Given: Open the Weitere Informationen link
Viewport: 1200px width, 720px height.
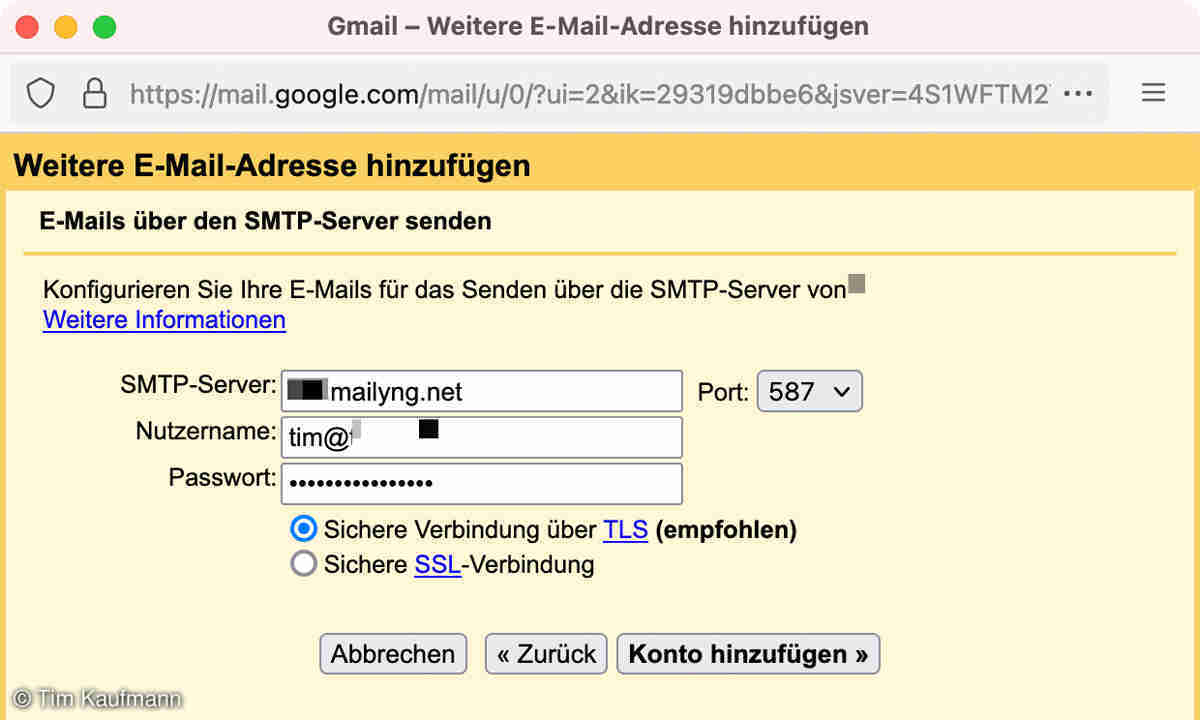Looking at the screenshot, I should point(164,320).
